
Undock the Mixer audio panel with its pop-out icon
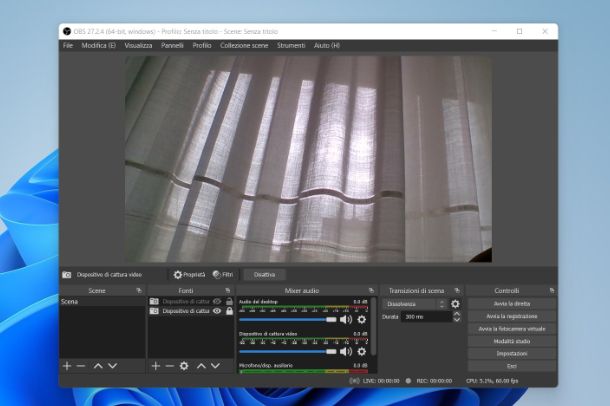point(371,290)
